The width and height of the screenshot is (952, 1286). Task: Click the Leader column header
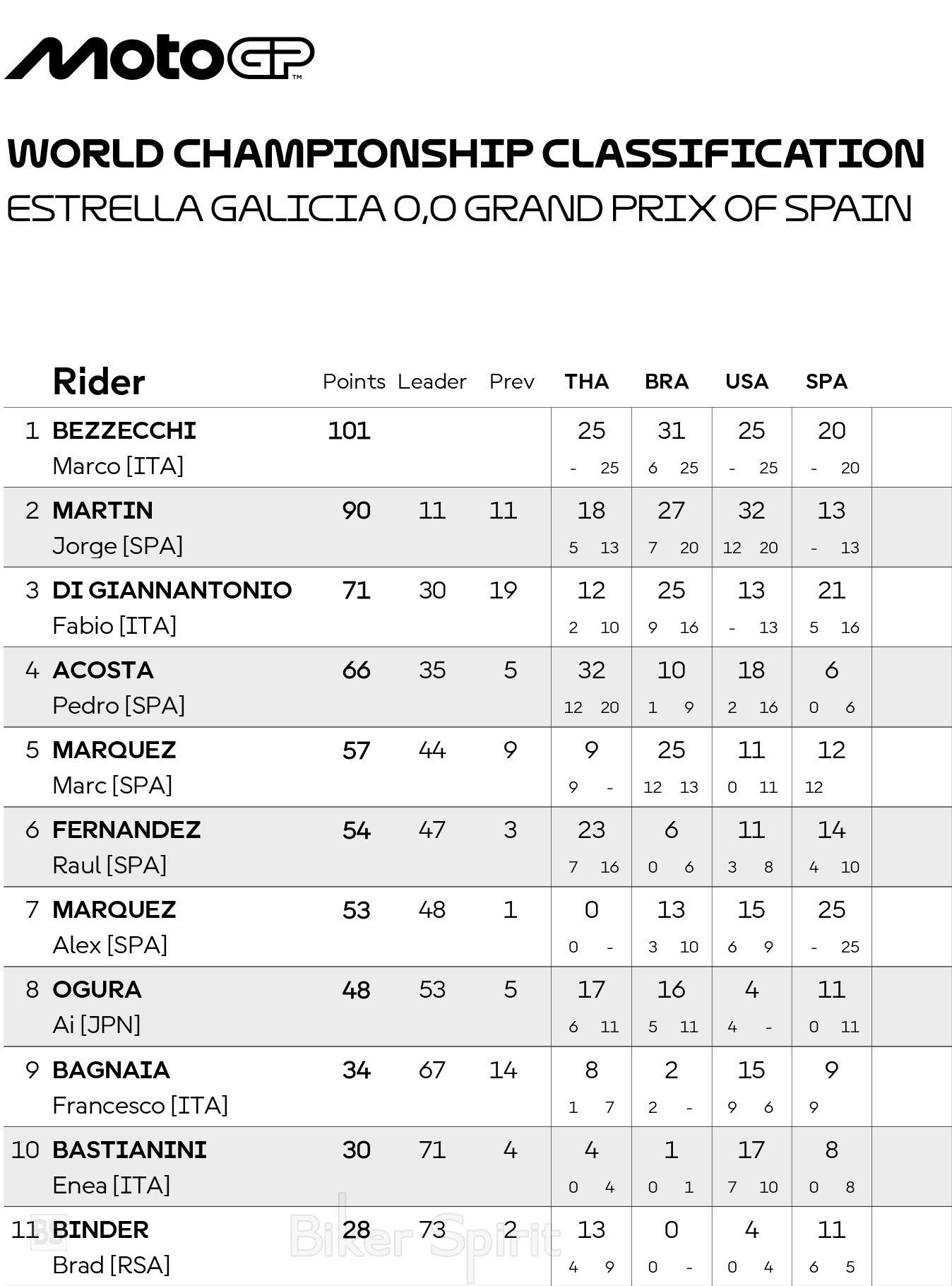coord(432,382)
